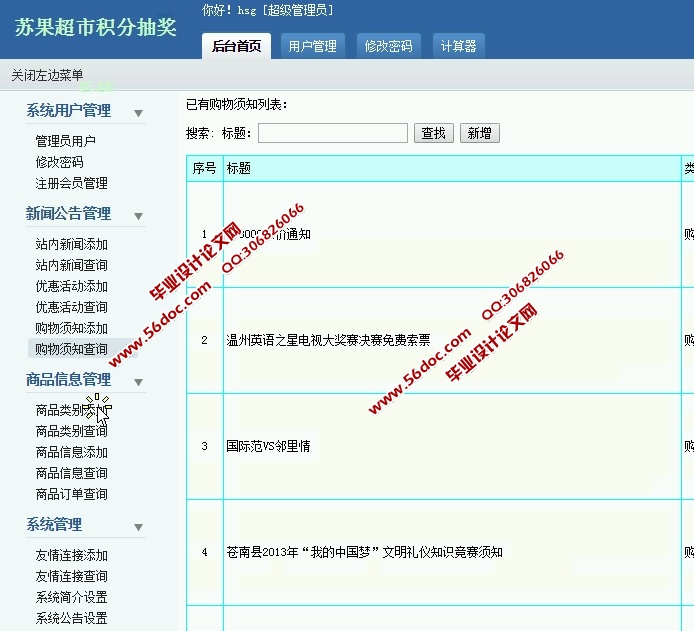Open 商品信息添加 menu entry
This screenshot has height=631, width=694.
click(72, 452)
